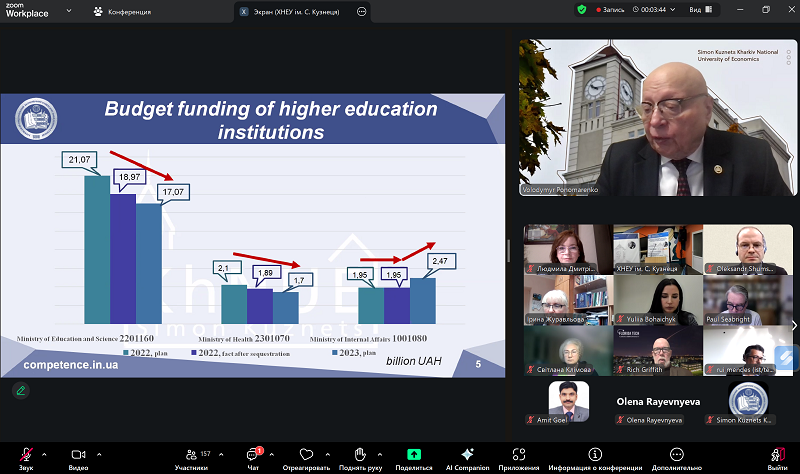Turn on camera with the Видео button
The width and height of the screenshot is (800, 474).
point(78,455)
